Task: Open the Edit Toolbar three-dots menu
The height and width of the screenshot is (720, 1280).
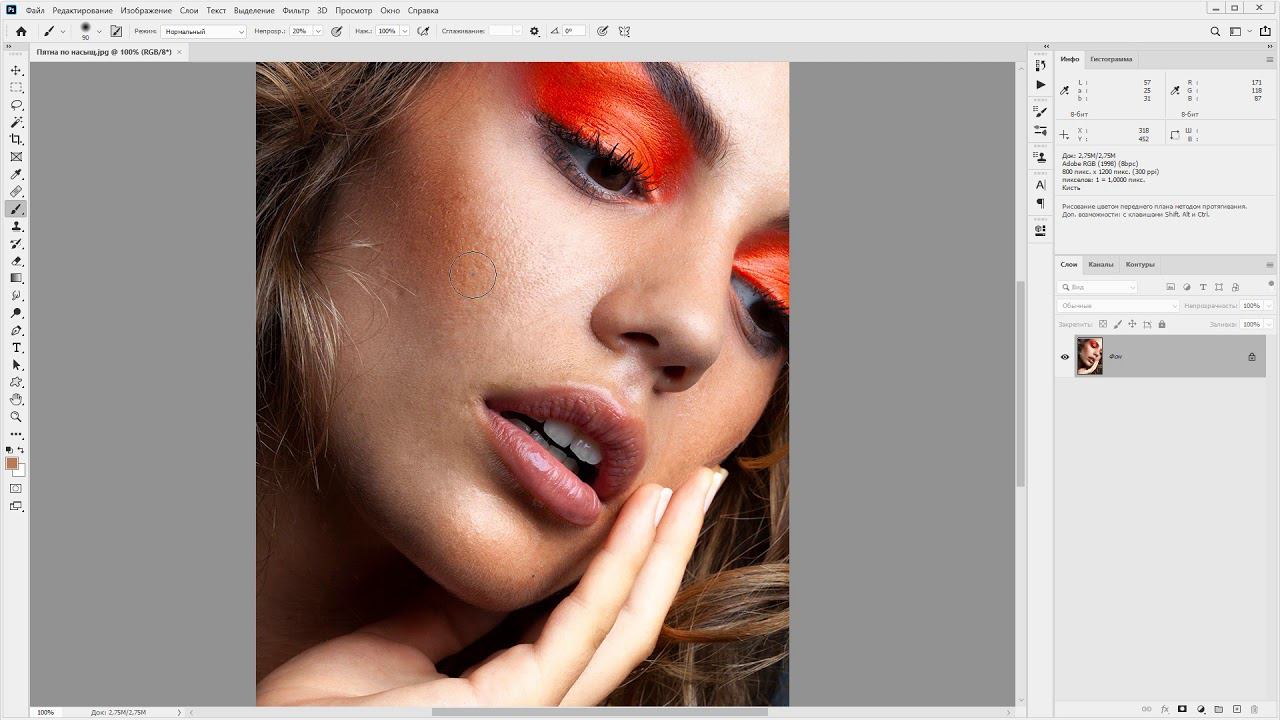Action: (x=16, y=435)
